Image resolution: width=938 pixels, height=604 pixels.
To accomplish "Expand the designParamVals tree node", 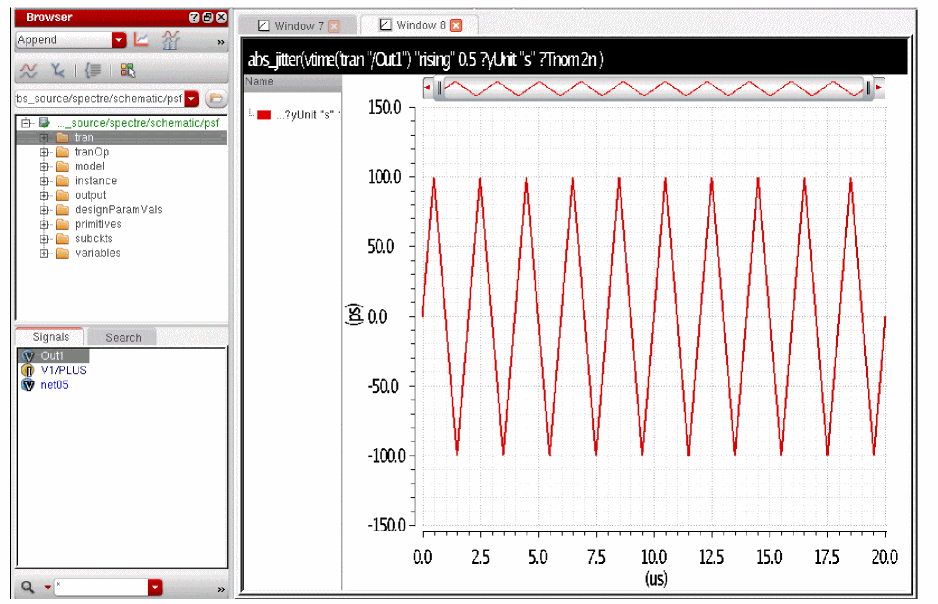I will point(44,210).
